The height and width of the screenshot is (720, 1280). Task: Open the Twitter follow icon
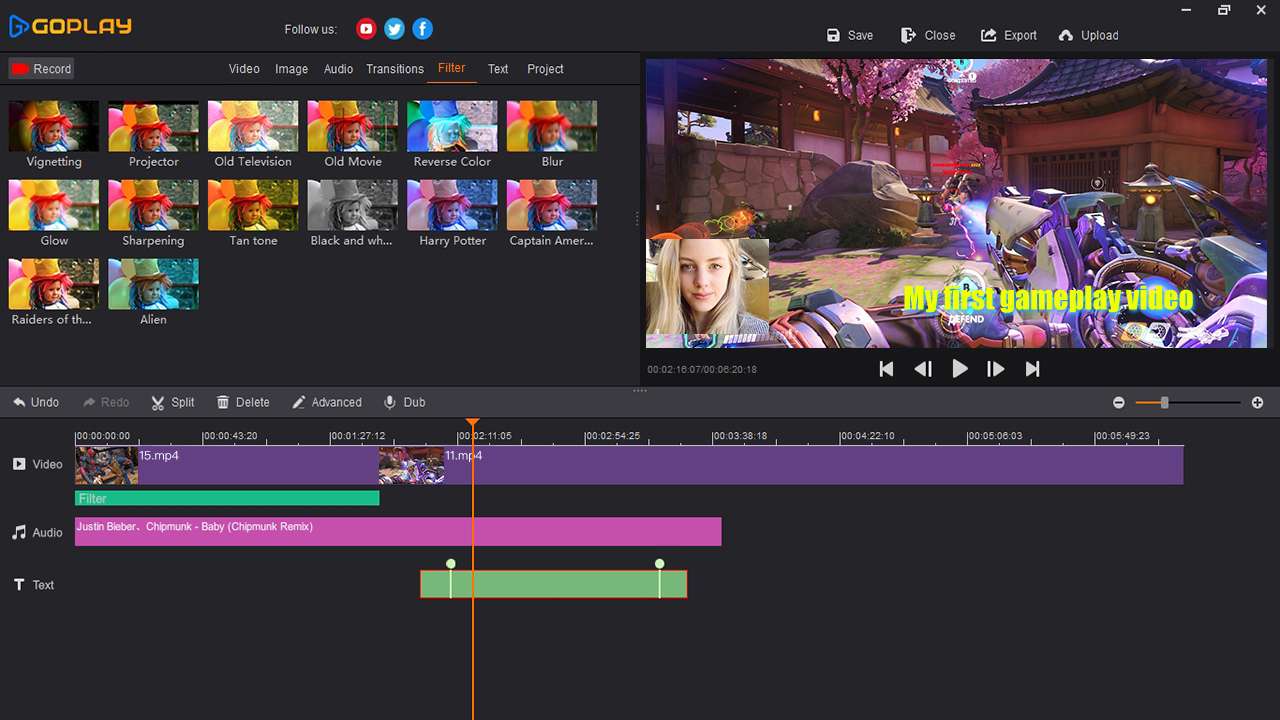[x=395, y=29]
